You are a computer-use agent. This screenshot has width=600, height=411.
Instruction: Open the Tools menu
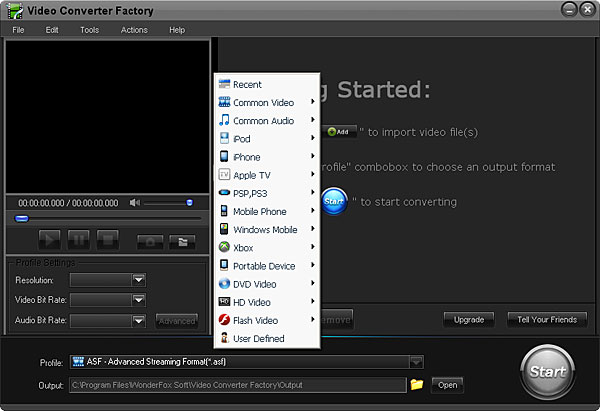pyautogui.click(x=90, y=30)
